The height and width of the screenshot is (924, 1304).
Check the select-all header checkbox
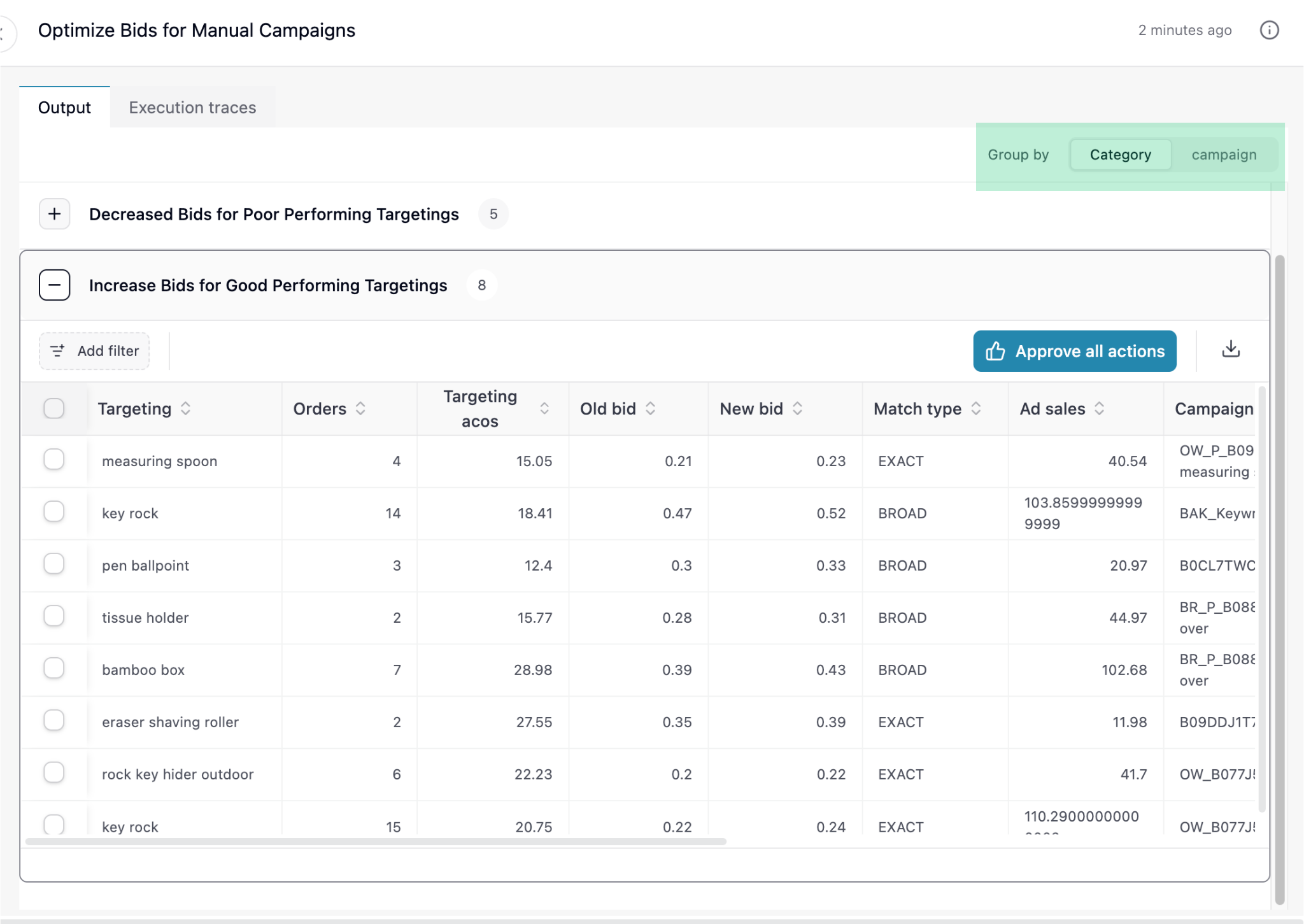click(x=54, y=408)
